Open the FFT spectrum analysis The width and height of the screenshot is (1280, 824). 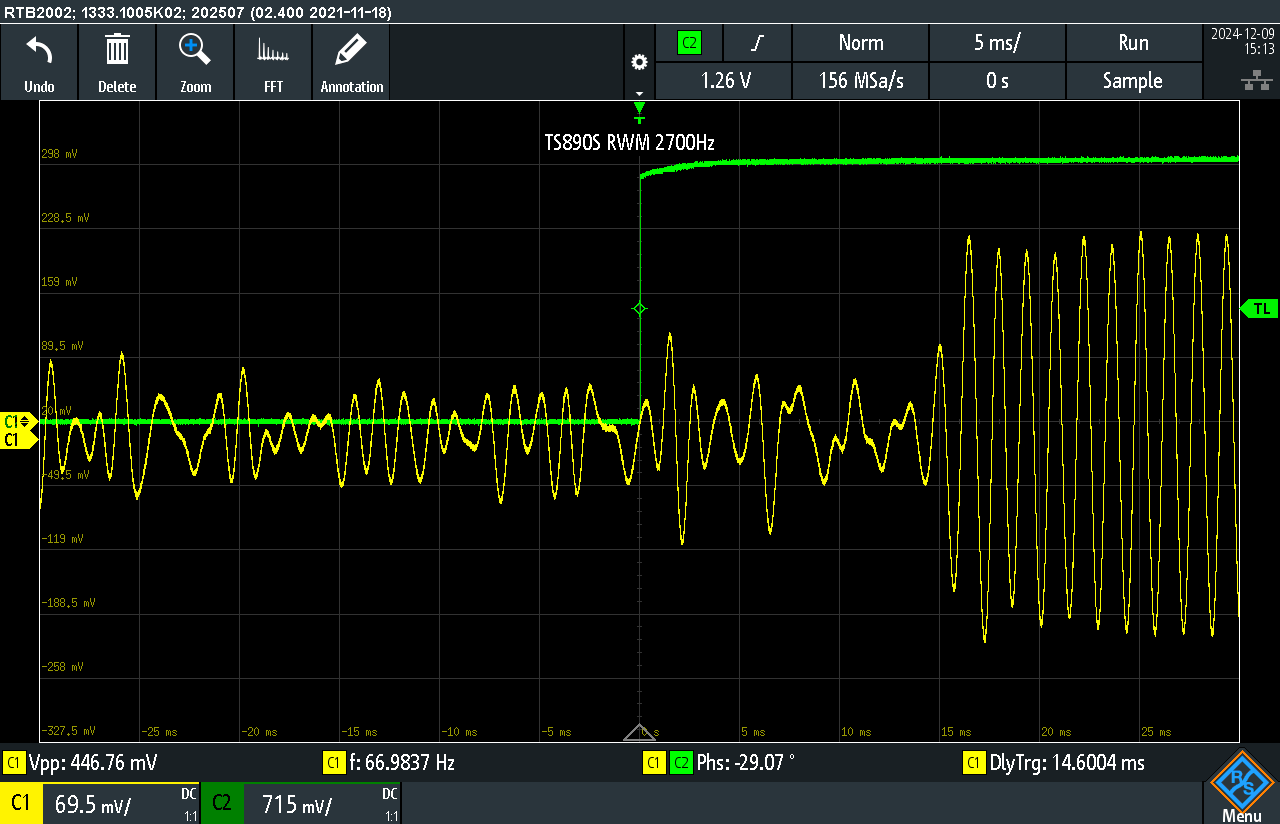point(273,62)
